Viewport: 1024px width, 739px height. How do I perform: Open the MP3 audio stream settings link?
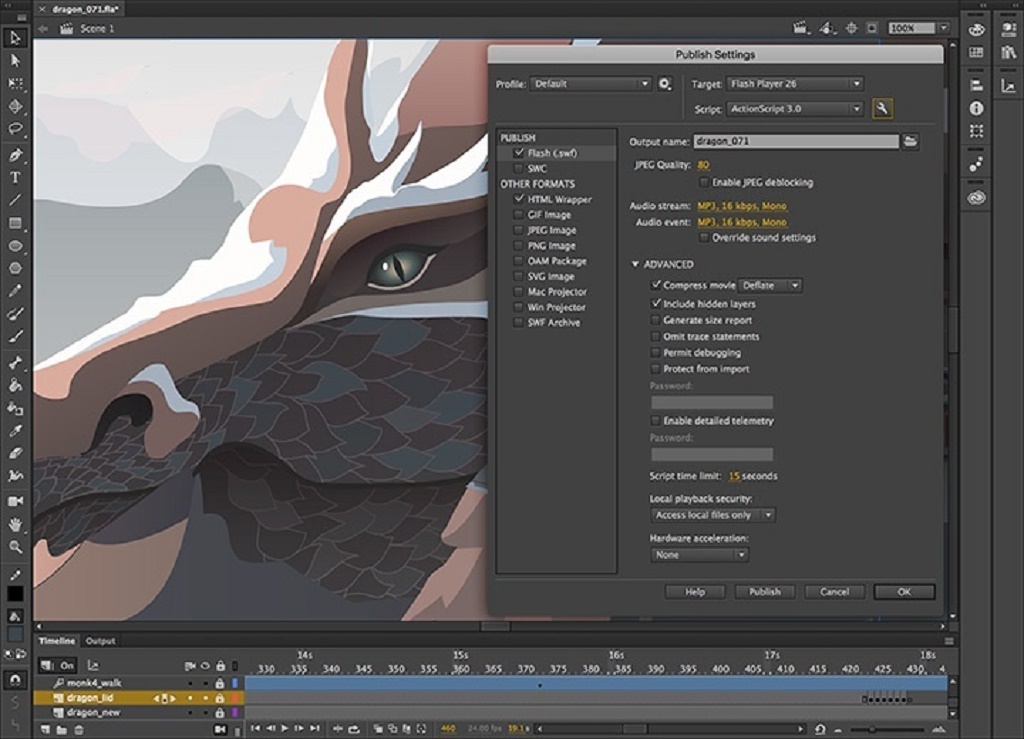740,206
